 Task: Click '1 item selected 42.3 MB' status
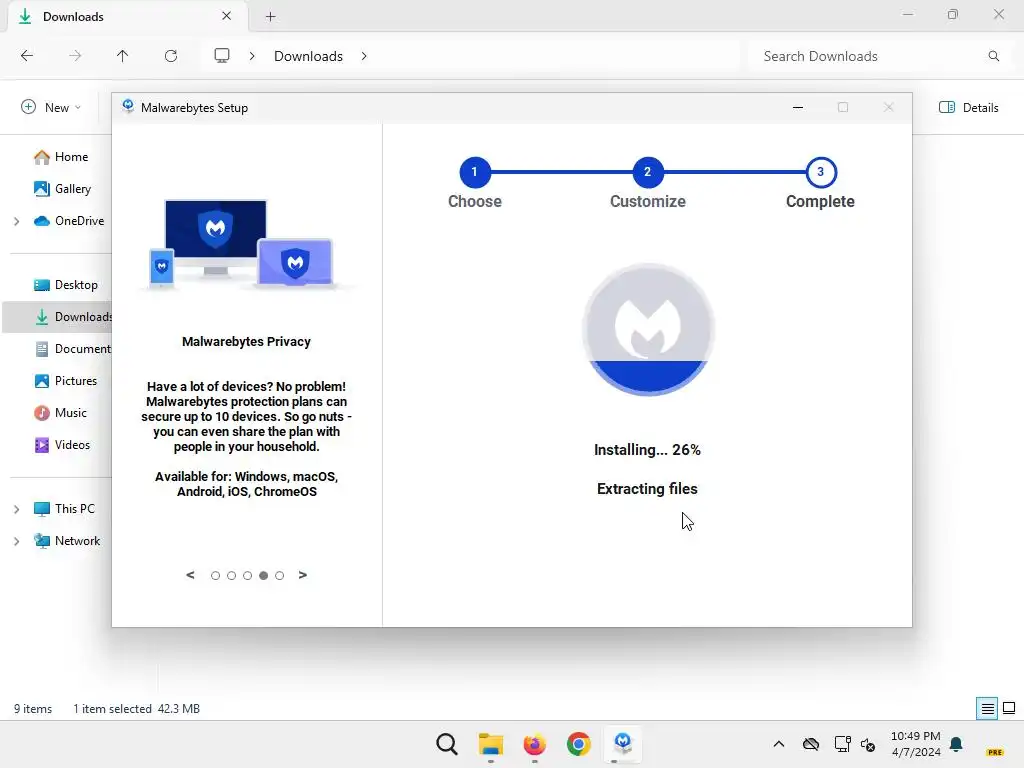[x=136, y=709]
